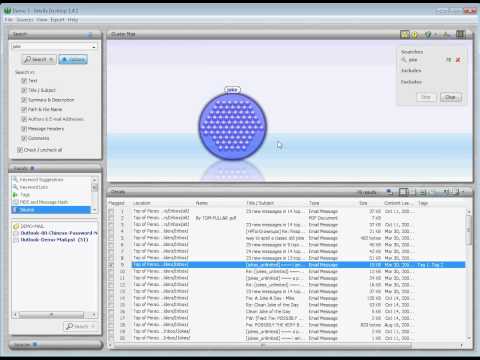The width and height of the screenshot is (480, 360).
Task: Toggle the Check / uncheck all checkbox
Action: [x=20, y=150]
